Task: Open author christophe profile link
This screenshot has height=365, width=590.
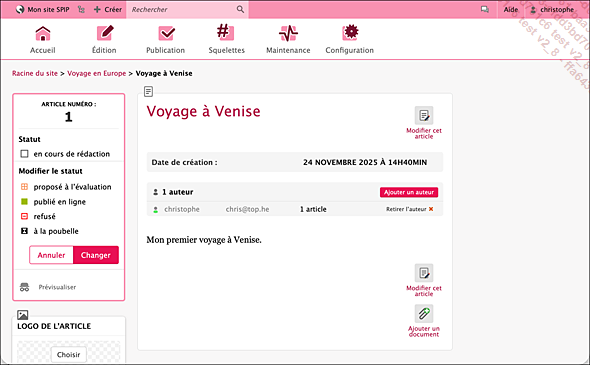Action: [x=182, y=209]
